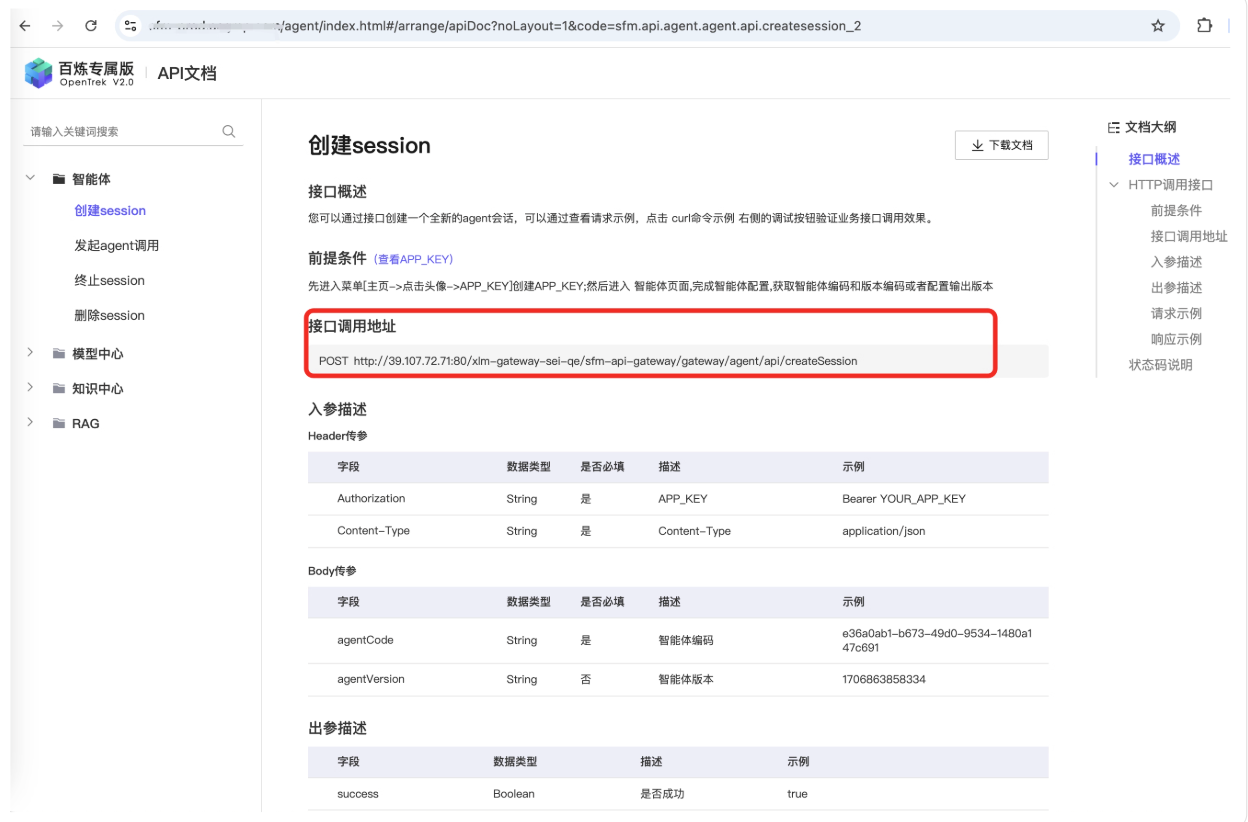Click the agentVersion field cell
Screen dimensions: 1248x822
(x=371, y=679)
